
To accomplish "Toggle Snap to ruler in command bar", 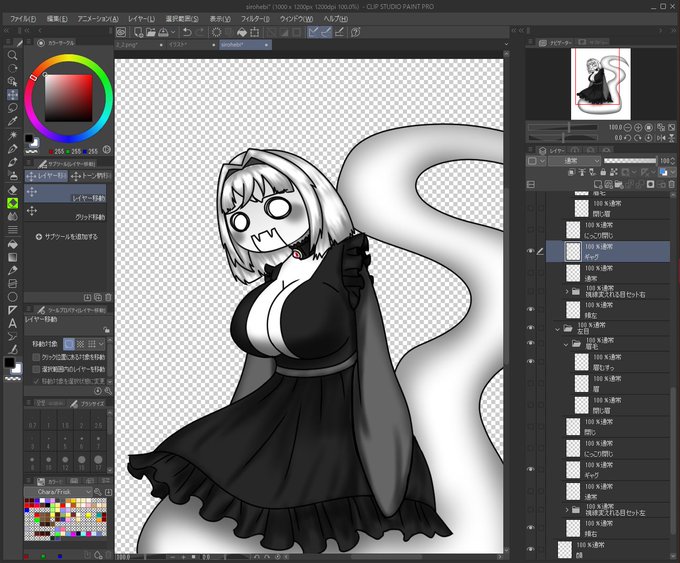I will [314, 32].
